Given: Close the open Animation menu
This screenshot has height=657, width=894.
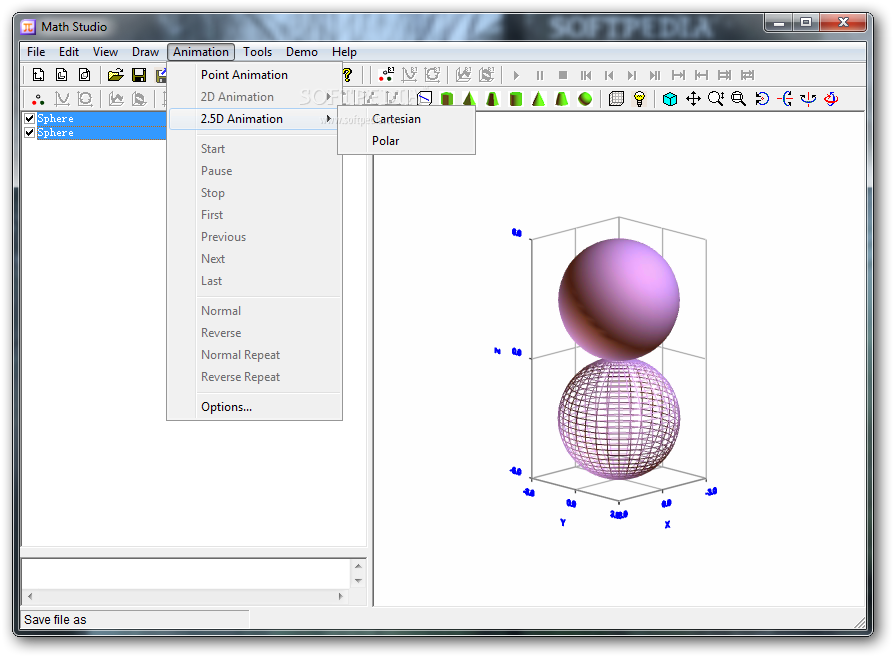Looking at the screenshot, I should (201, 52).
